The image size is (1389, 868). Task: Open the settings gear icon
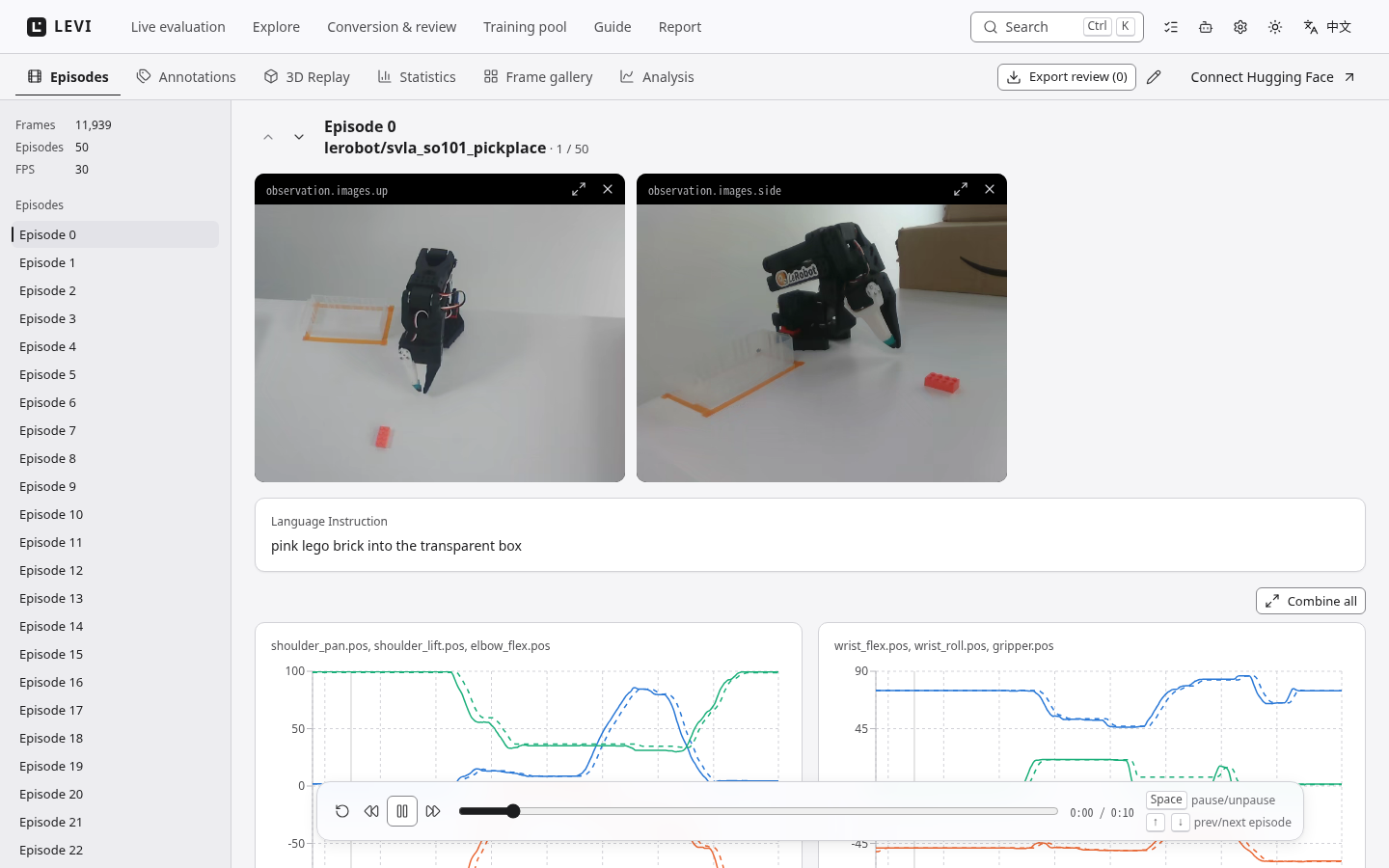click(x=1240, y=27)
